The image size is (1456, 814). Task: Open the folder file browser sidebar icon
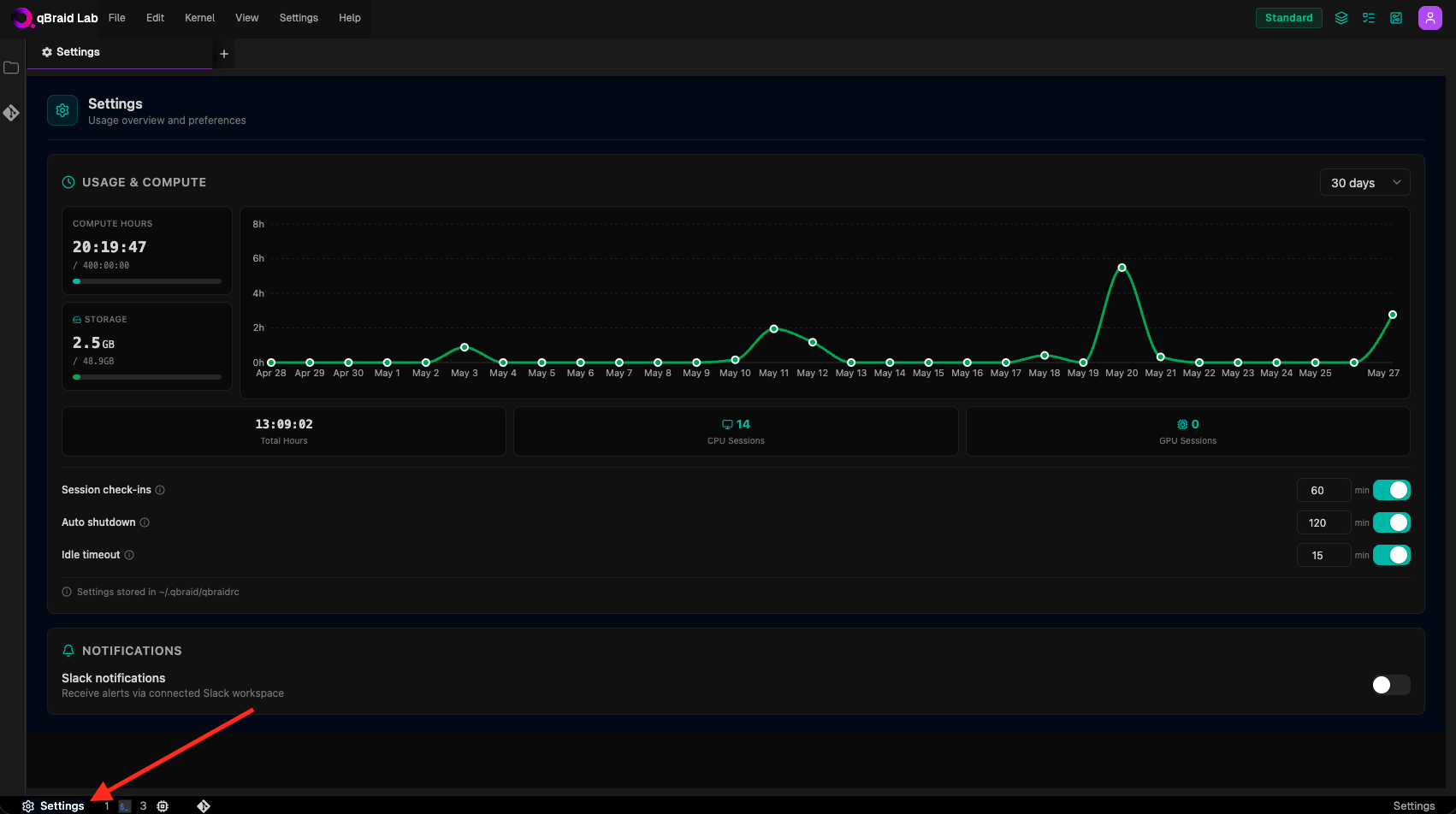tap(11, 68)
